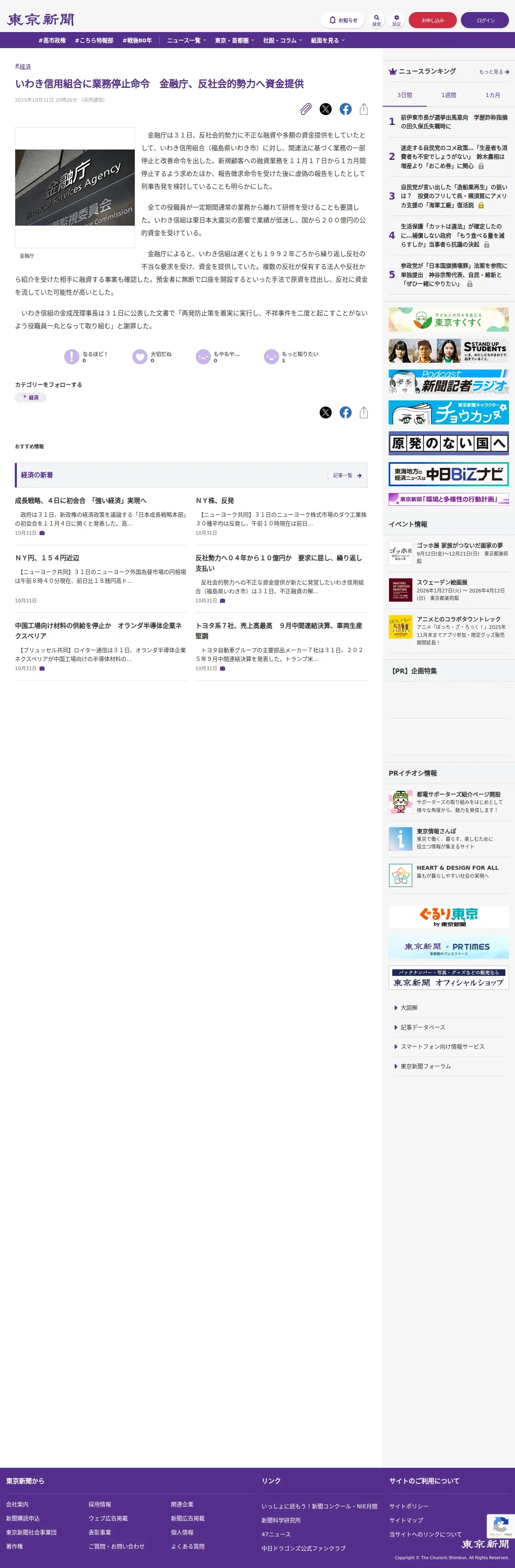This screenshot has width=515, height=1568.
Task: Open footer link よくある質問
Action: point(188,1547)
